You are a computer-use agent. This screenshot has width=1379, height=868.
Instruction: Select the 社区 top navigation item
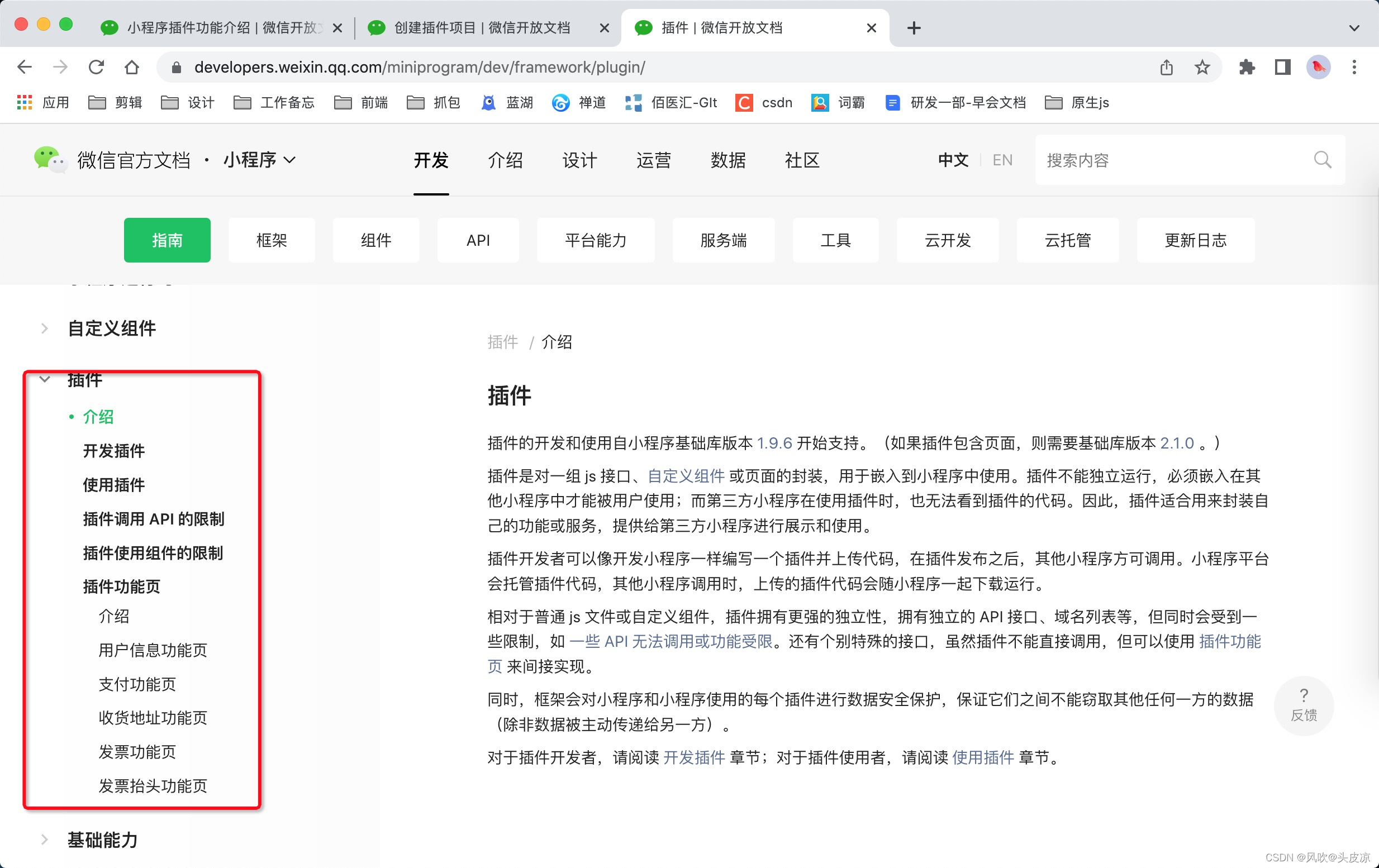click(802, 160)
